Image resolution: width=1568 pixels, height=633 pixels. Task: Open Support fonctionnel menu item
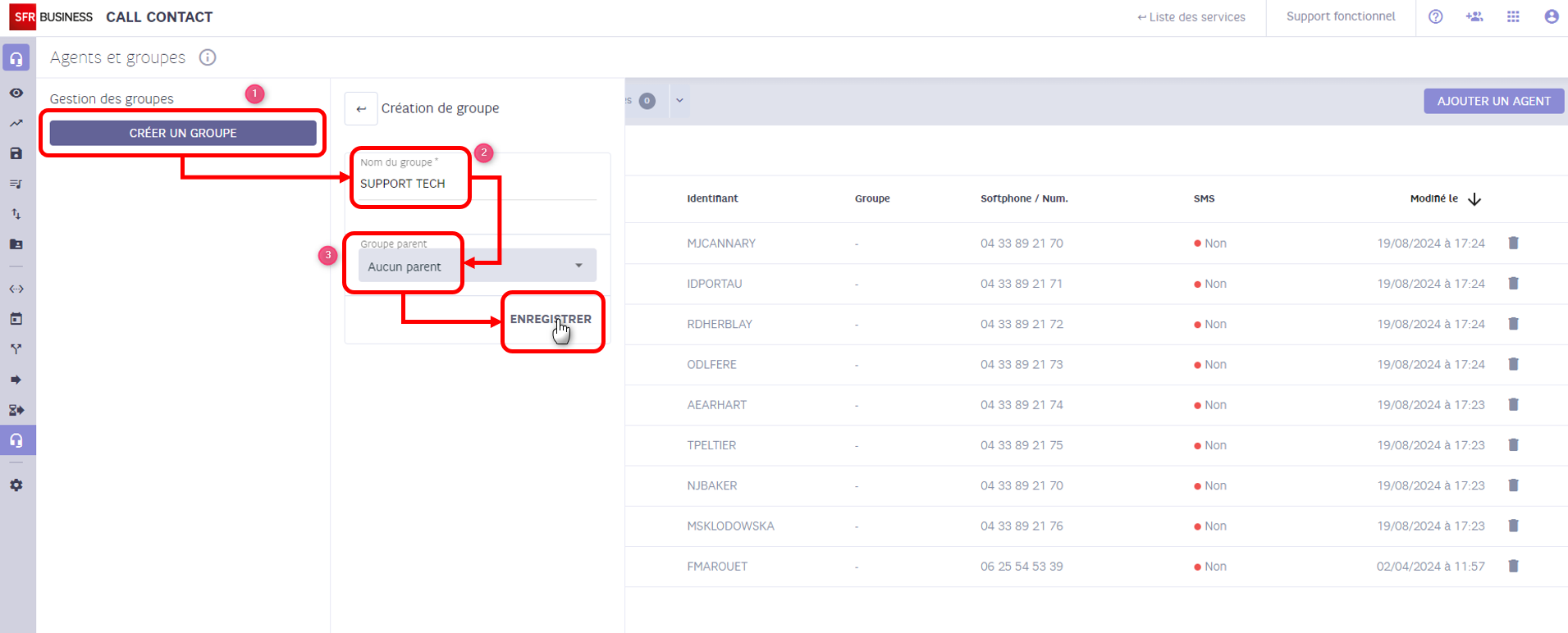1340,17
